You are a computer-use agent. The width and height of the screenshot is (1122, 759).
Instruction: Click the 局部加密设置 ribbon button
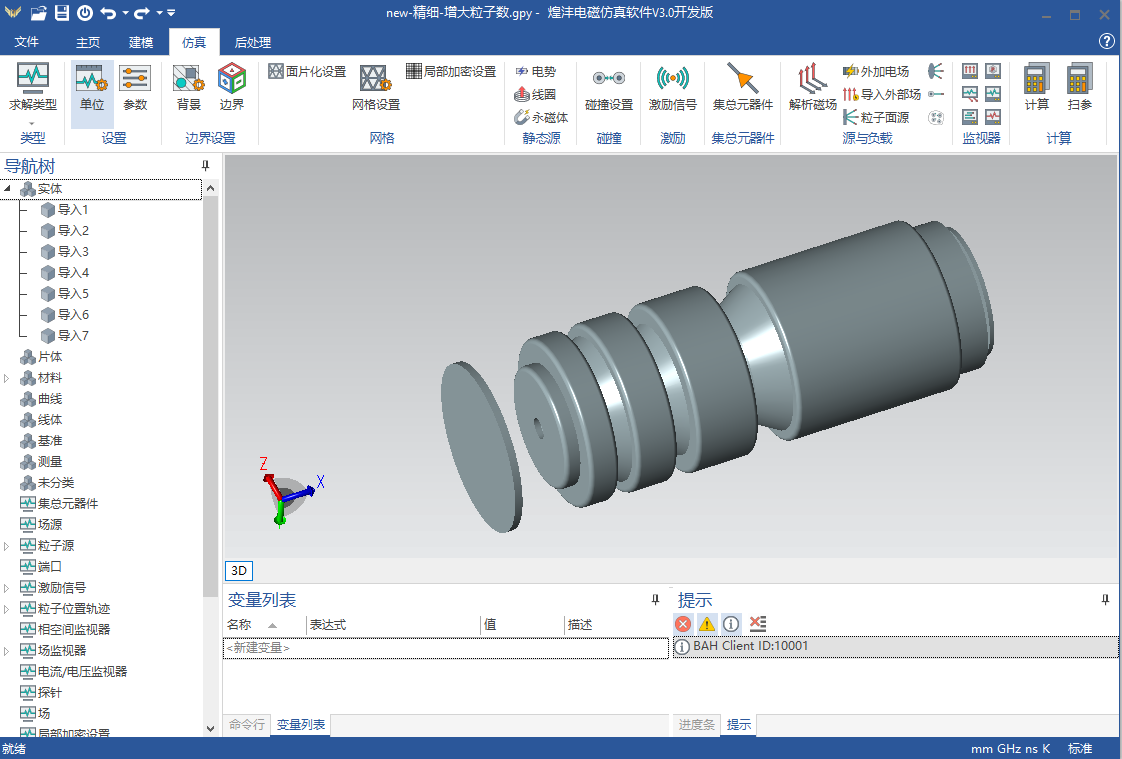451,72
